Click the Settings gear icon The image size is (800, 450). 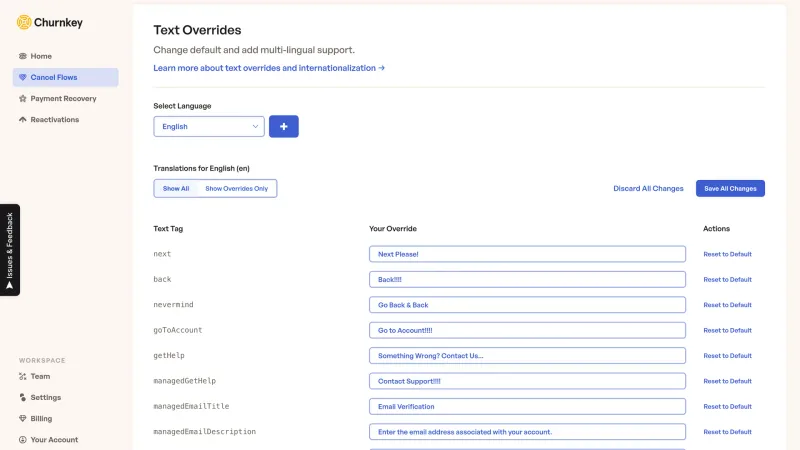[x=22, y=397]
